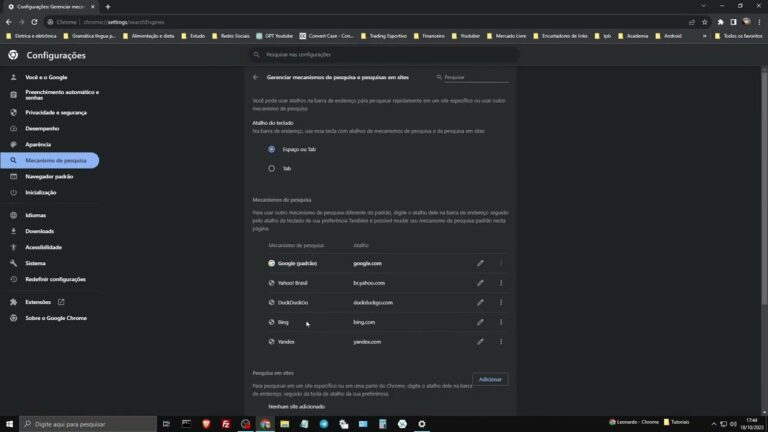Screen dimensions: 768x432
Task: Toggle the Chrome side panel icon
Action: pos(733,22)
